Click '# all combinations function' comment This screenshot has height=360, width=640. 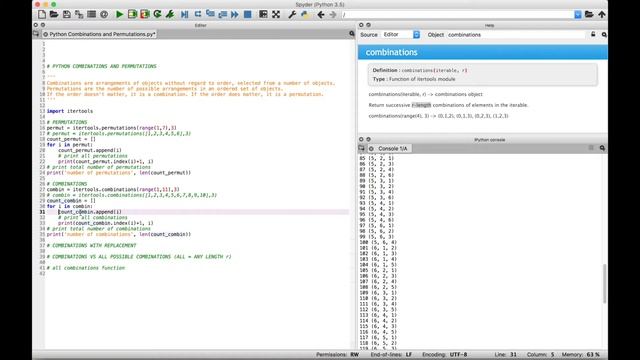(86, 268)
